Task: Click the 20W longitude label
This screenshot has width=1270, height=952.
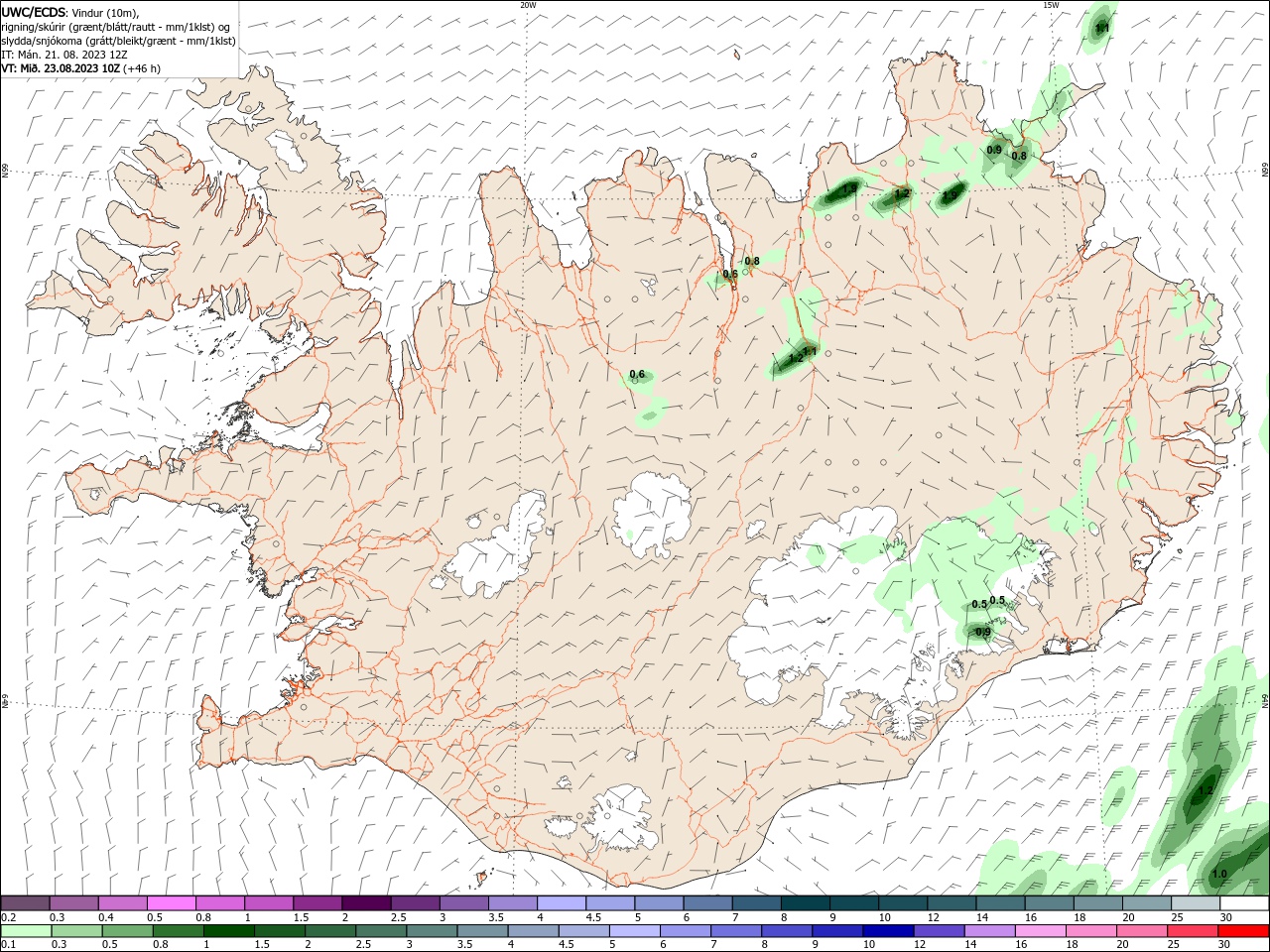Action: tap(528, 5)
